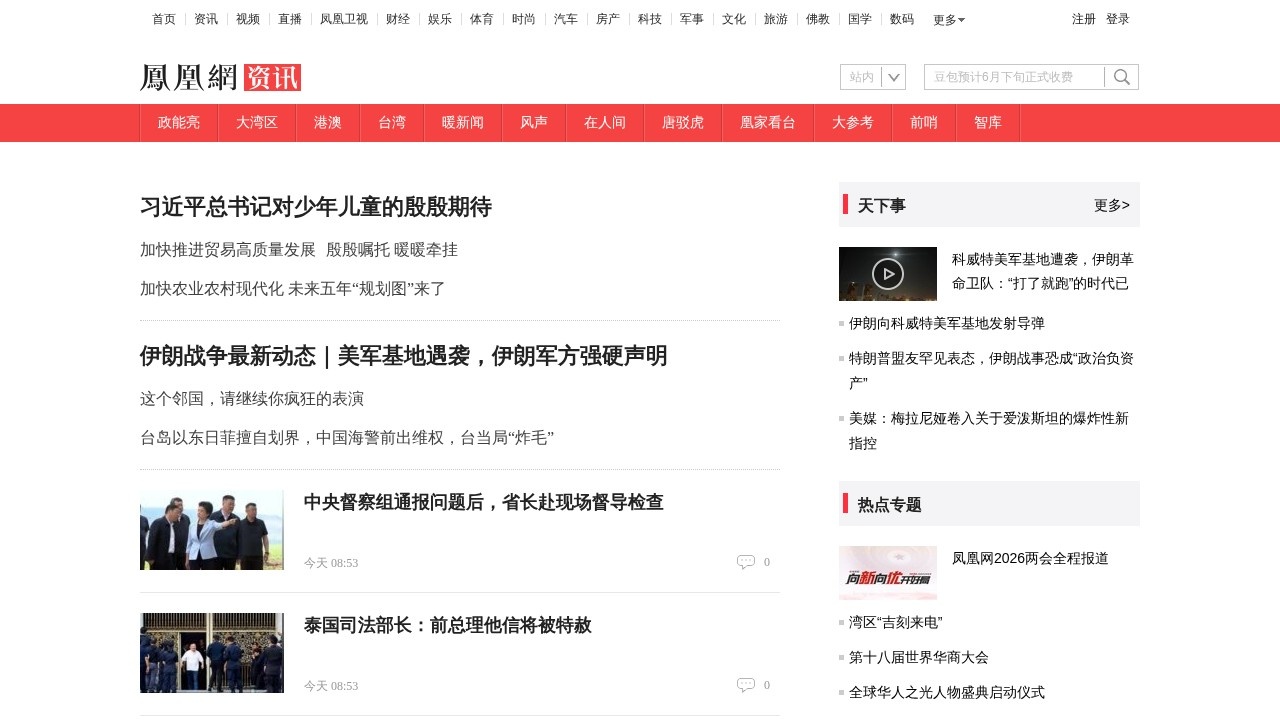
Task: Go to 首页 in the top nav
Action: point(164,19)
